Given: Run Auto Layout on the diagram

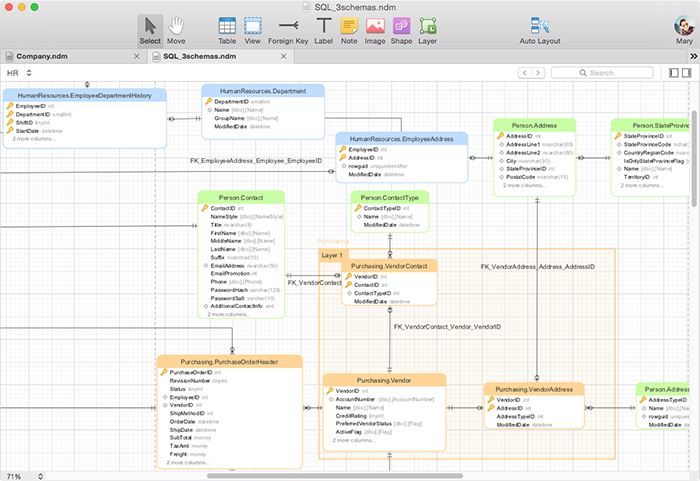Looking at the screenshot, I should tap(540, 30).
